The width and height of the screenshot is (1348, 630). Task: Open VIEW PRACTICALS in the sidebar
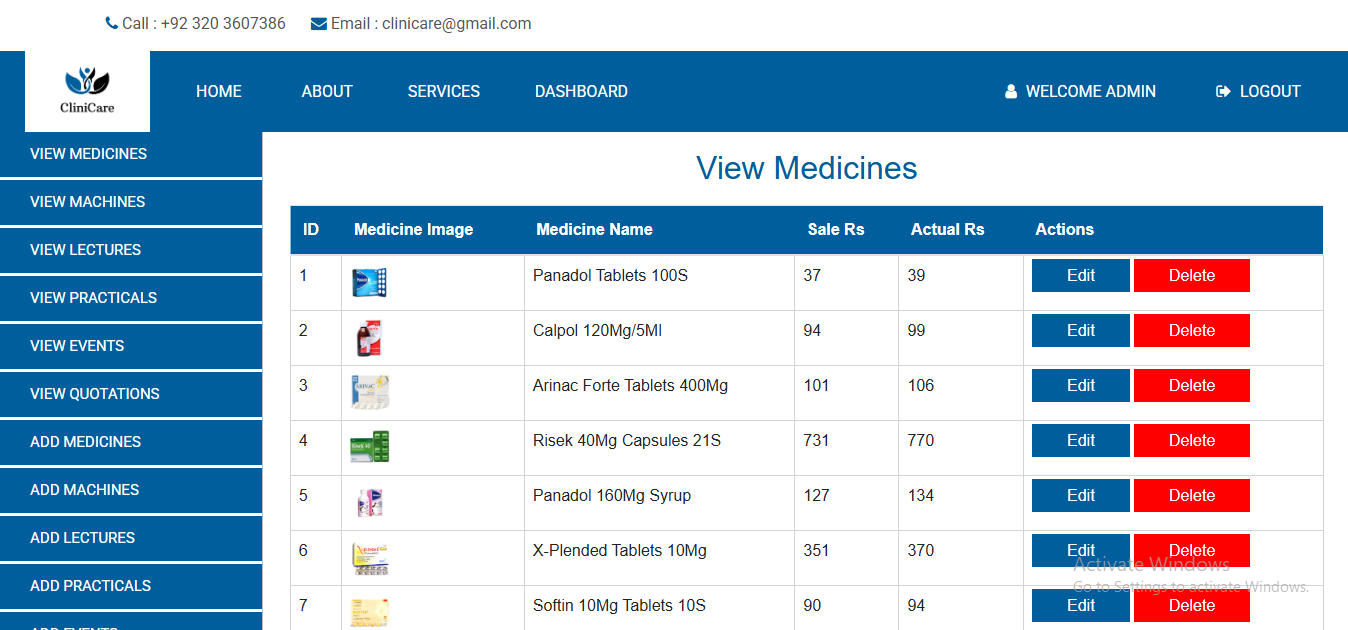pos(131,298)
